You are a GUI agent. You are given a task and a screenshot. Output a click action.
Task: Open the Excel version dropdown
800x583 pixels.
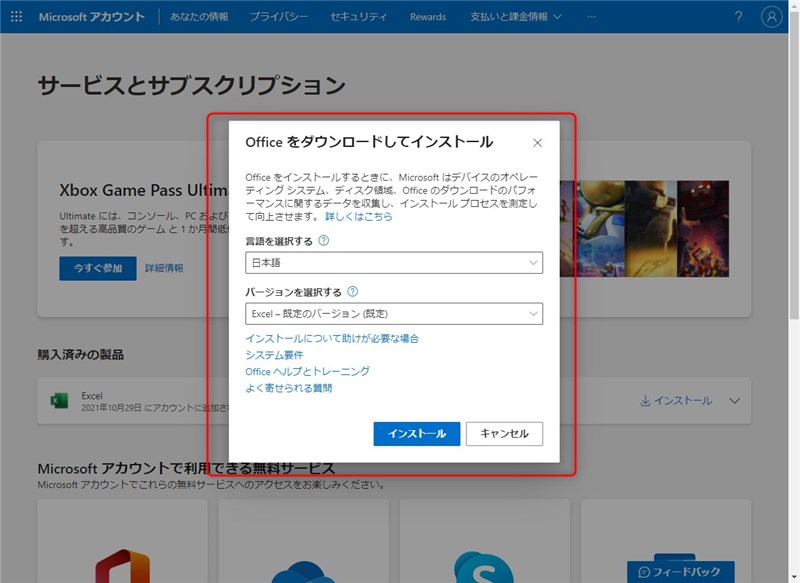point(394,314)
